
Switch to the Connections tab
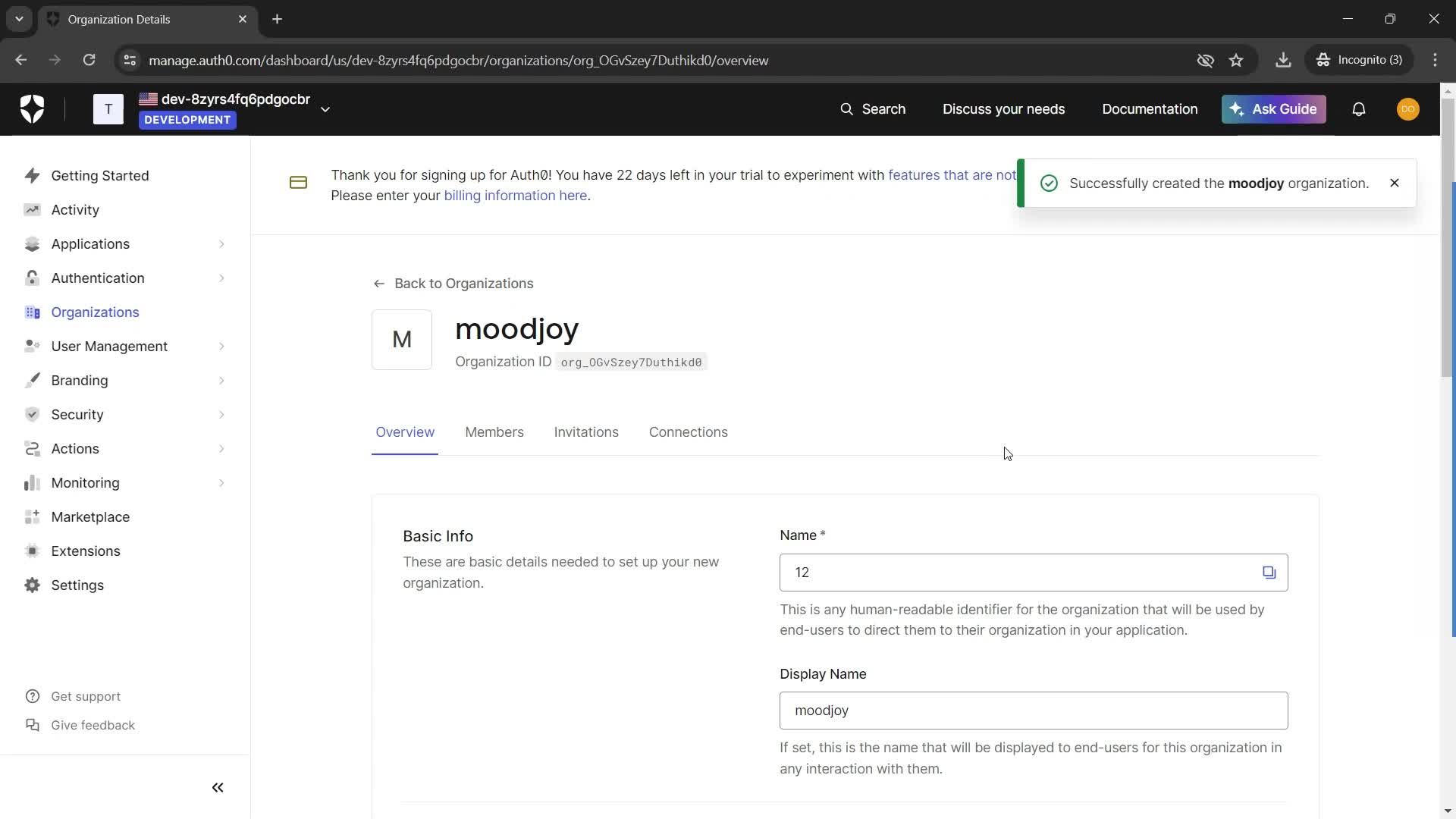(688, 432)
